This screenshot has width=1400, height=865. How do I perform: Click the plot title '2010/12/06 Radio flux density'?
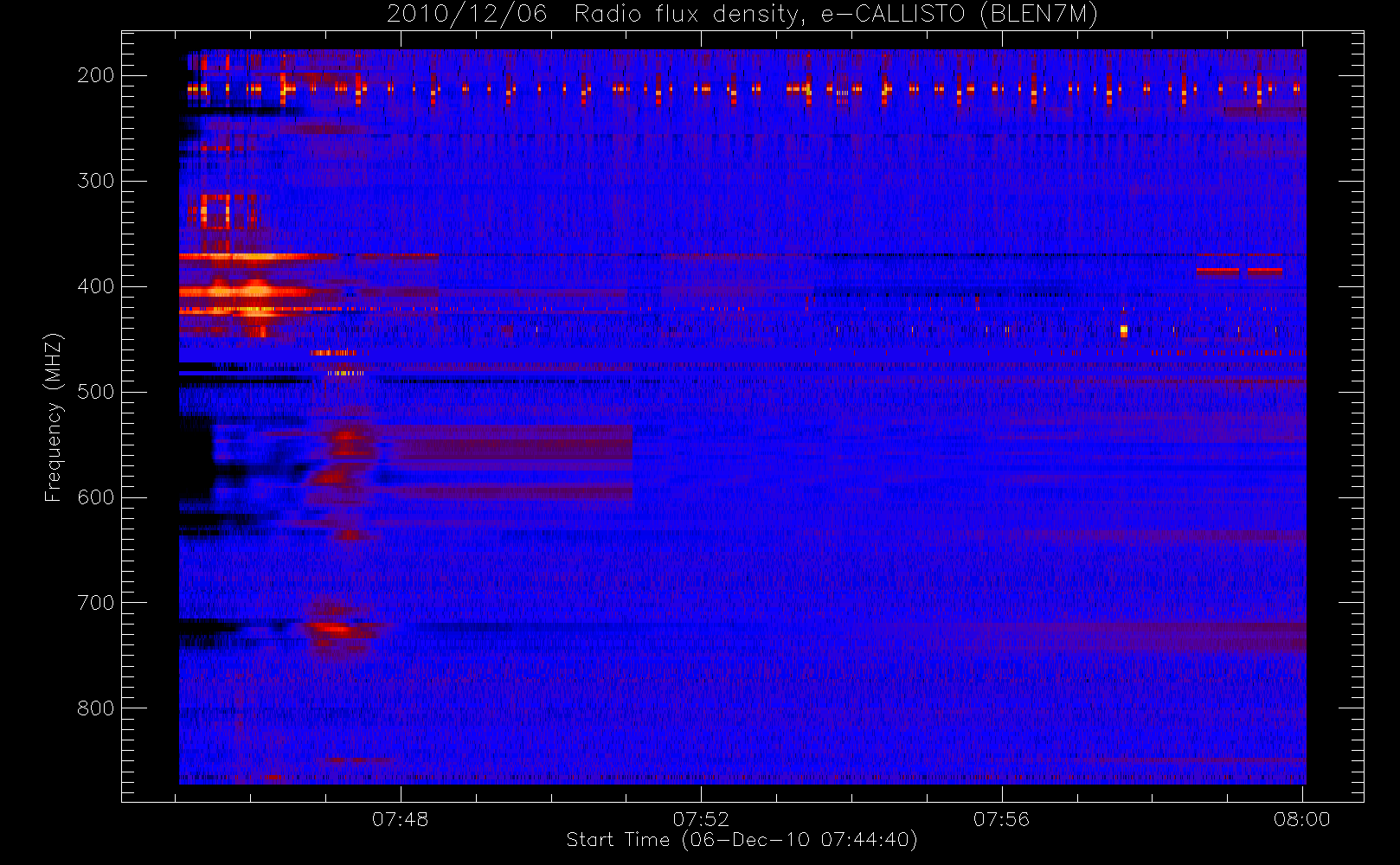742,15
